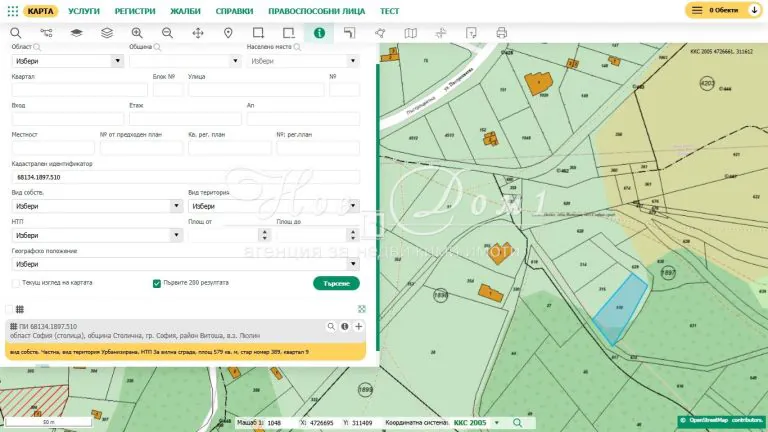
Task: Select the zoom in tool
Action: 137,33
